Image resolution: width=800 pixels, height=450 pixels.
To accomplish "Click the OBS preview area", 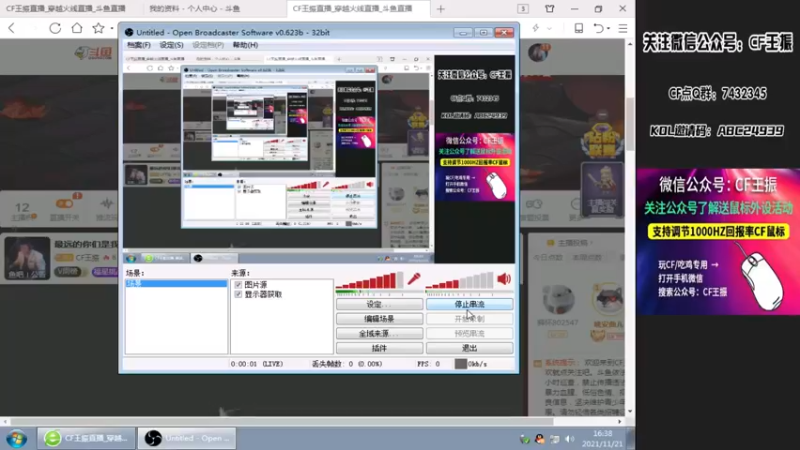I will 319,159.
